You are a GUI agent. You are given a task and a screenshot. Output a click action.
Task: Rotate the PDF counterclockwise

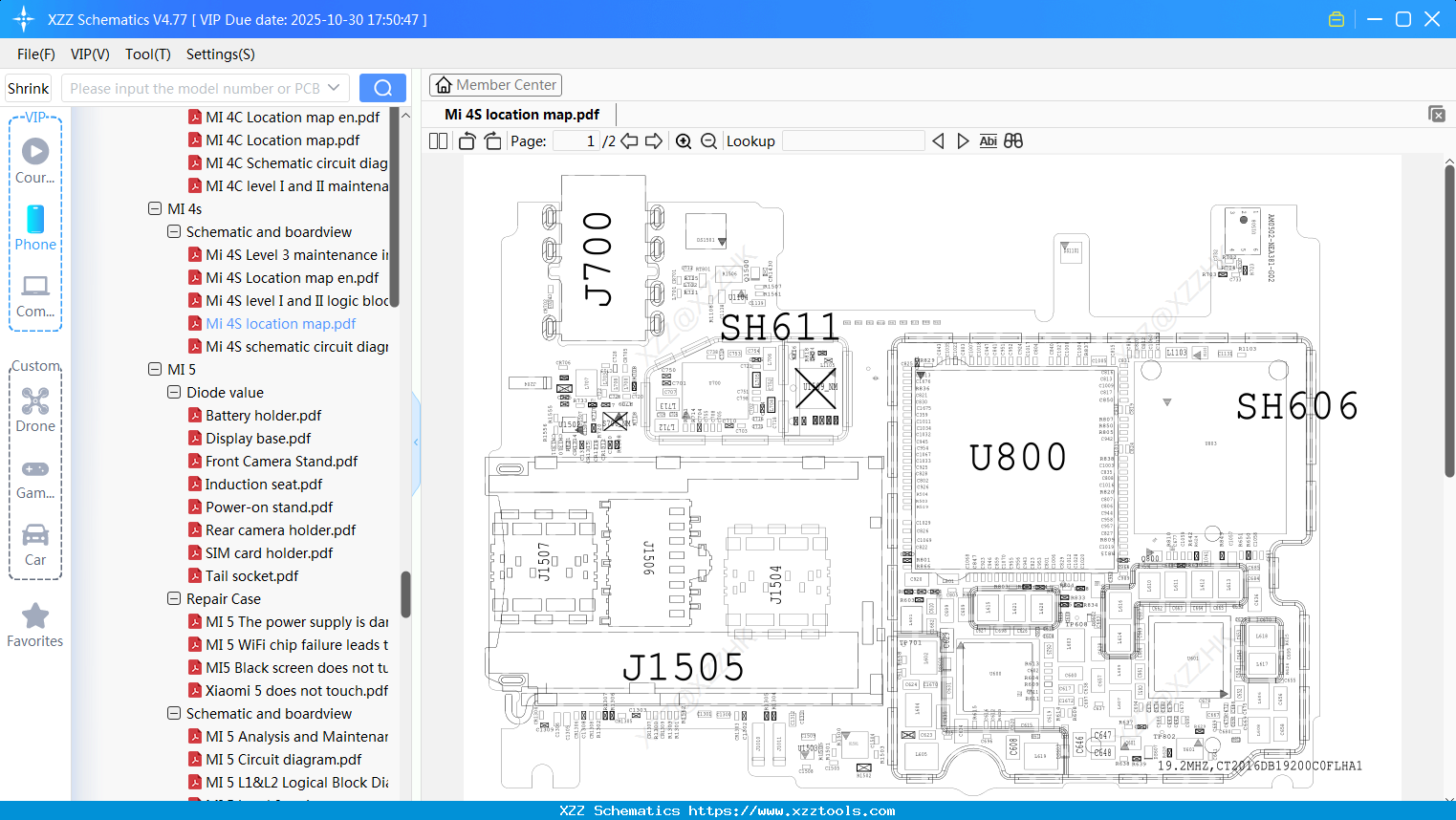[466, 140]
